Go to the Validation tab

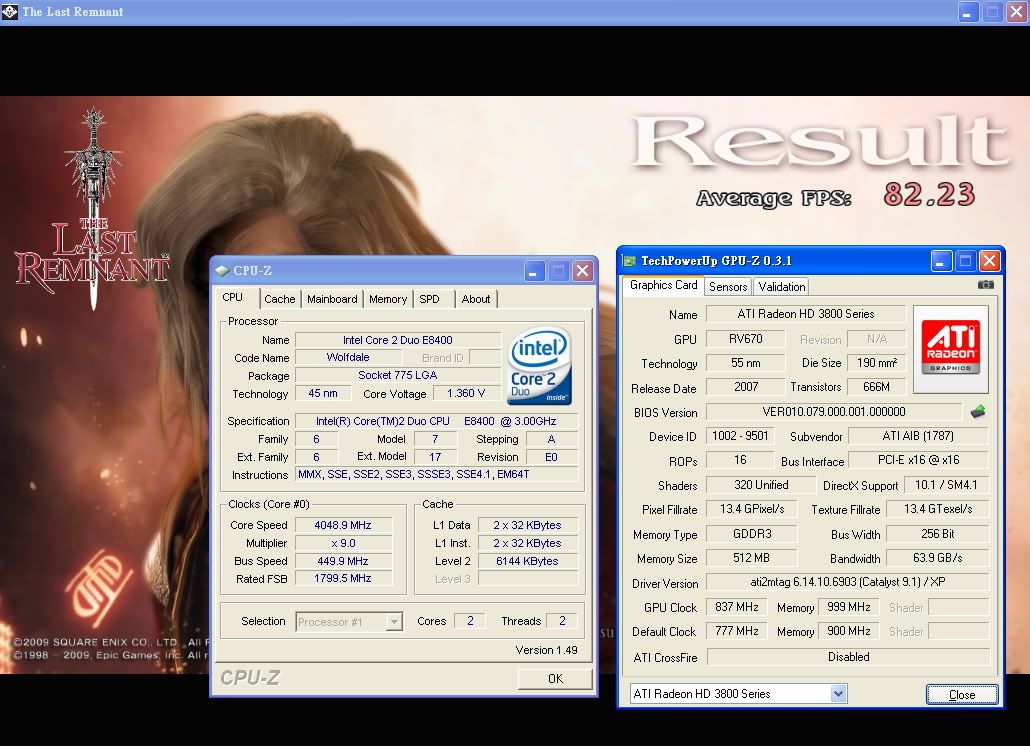(x=782, y=287)
